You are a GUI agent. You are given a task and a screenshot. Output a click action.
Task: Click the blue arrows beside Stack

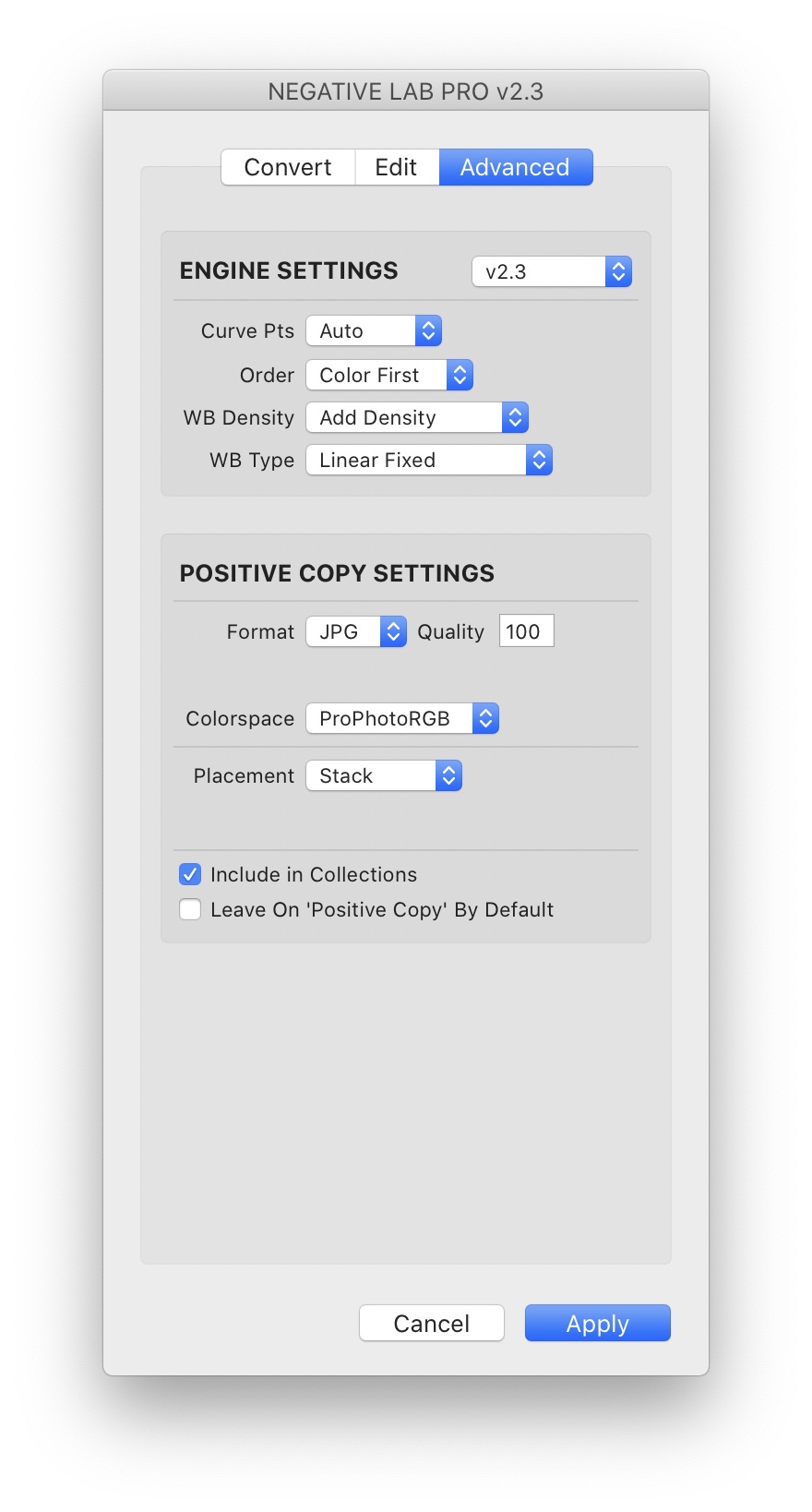(449, 775)
